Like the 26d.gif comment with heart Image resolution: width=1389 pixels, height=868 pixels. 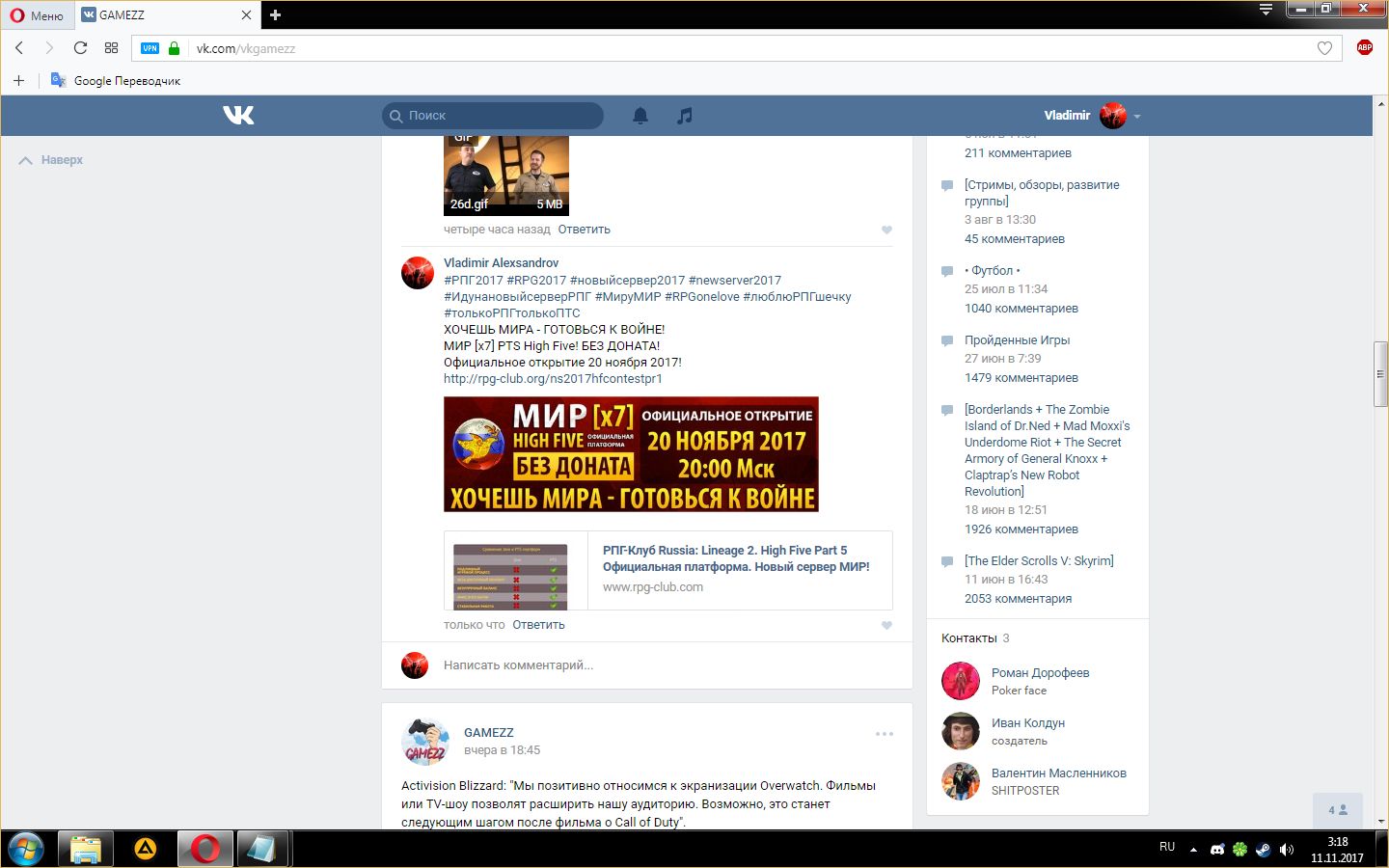[886, 230]
